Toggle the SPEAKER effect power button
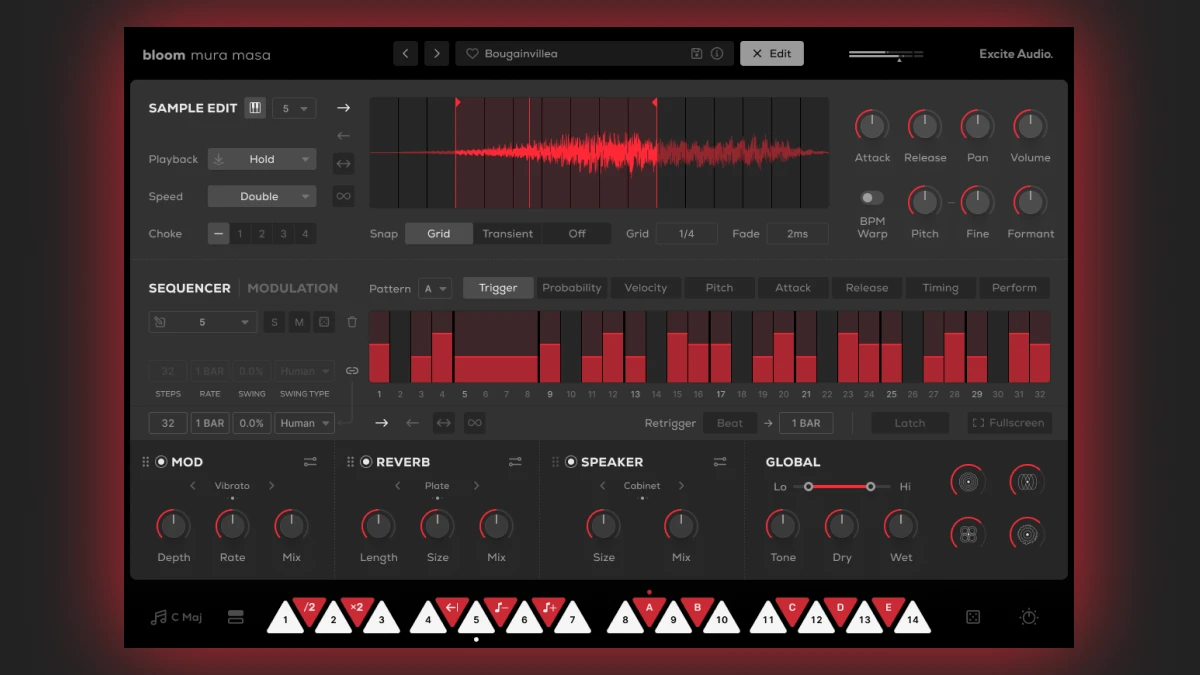 coord(571,462)
